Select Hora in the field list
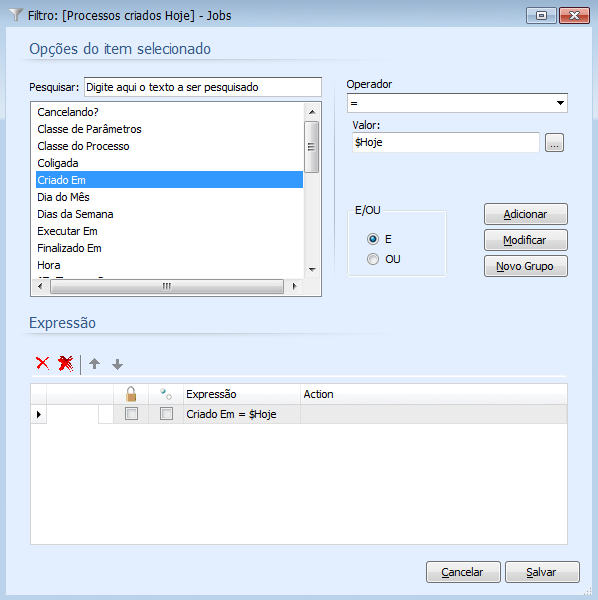The height and width of the screenshot is (600, 598). point(169,265)
